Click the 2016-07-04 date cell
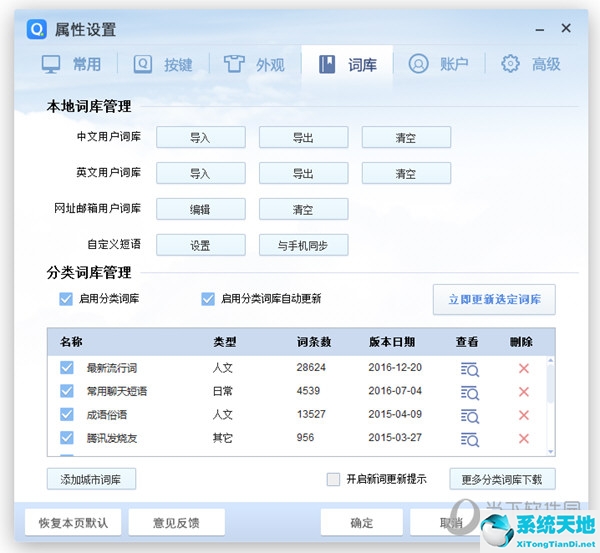 point(395,391)
